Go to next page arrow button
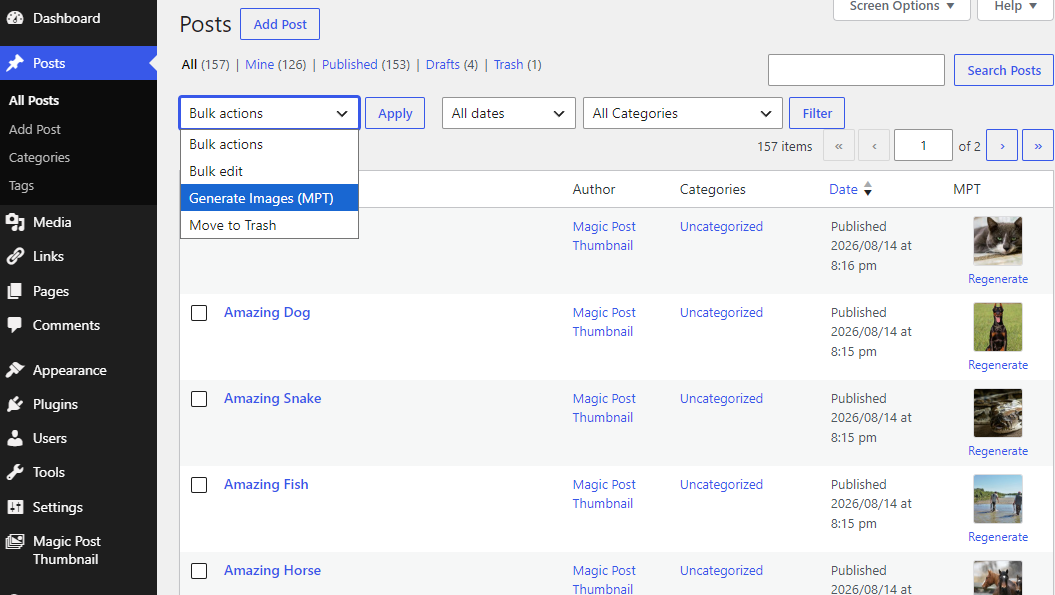Image resolution: width=1055 pixels, height=595 pixels. (x=1002, y=145)
